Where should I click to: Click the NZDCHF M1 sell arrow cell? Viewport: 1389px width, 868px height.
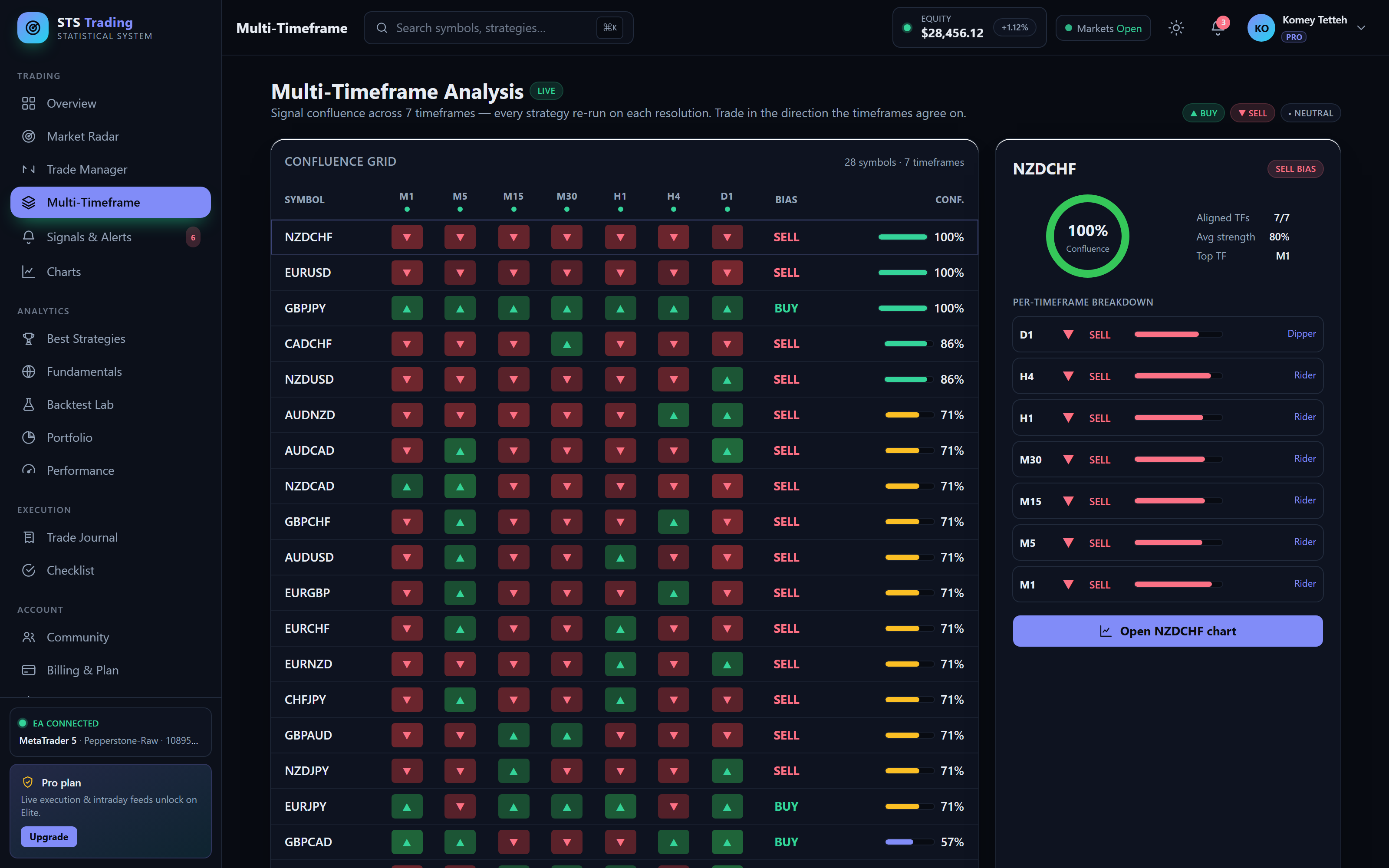click(x=406, y=237)
